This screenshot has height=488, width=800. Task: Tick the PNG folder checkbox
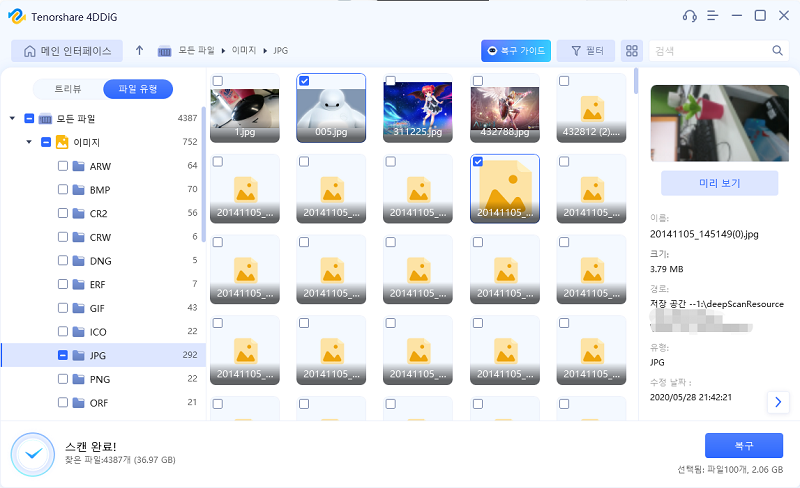(x=63, y=379)
